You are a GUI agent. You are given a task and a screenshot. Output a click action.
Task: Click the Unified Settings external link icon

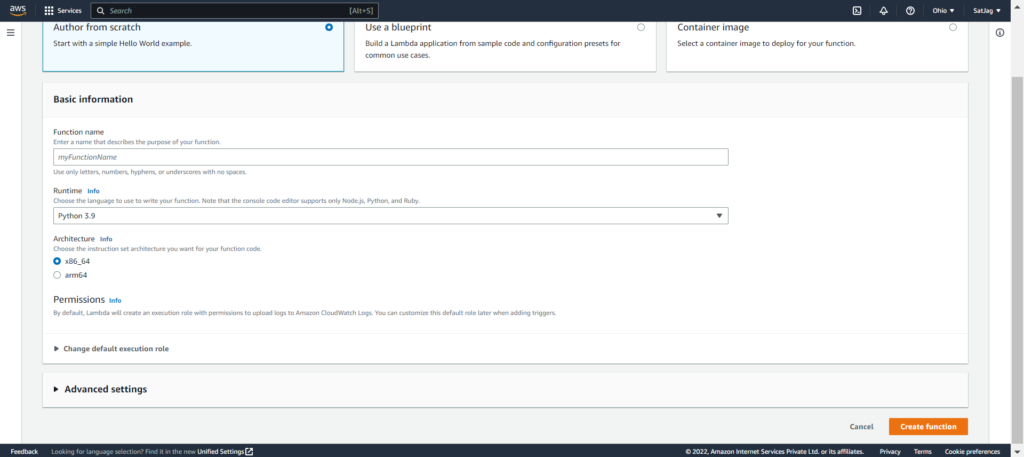point(249,452)
